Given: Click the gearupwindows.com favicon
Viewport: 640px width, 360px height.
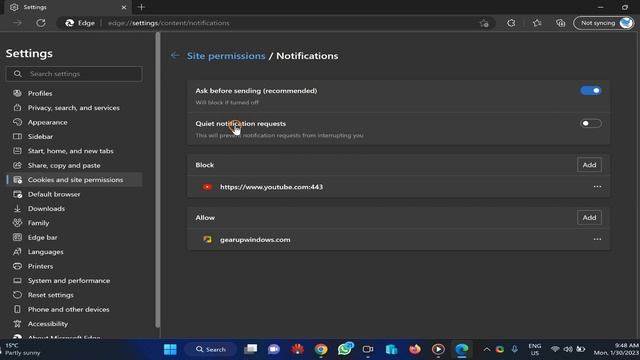Looking at the screenshot, I should pyautogui.click(x=207, y=240).
